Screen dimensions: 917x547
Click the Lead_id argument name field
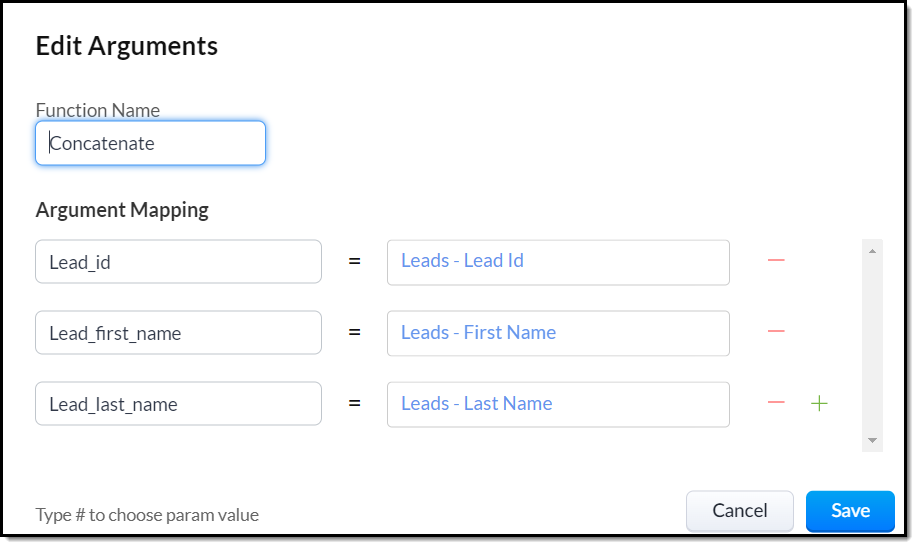pos(178,261)
